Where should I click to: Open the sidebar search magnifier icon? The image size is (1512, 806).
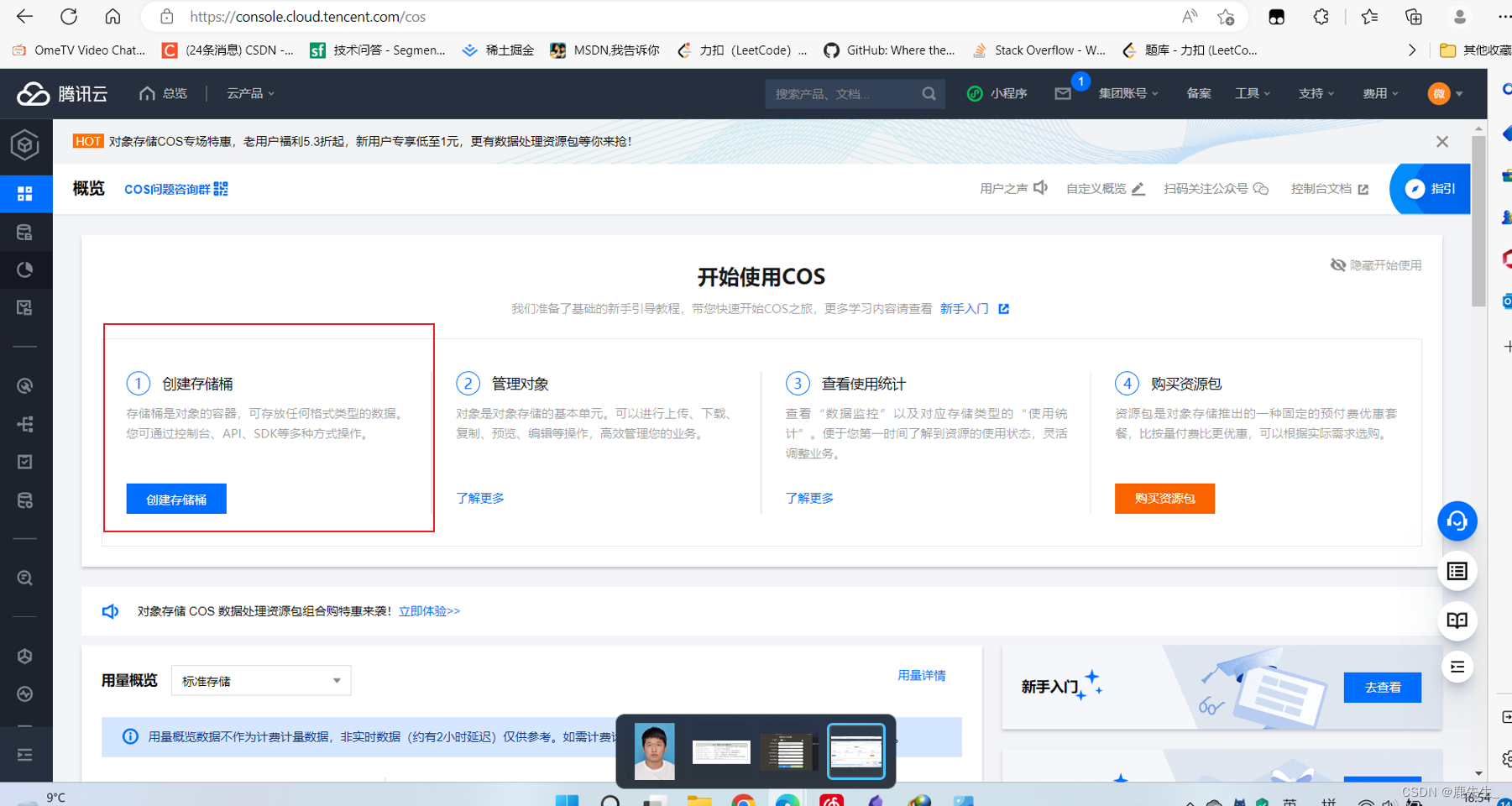point(25,578)
